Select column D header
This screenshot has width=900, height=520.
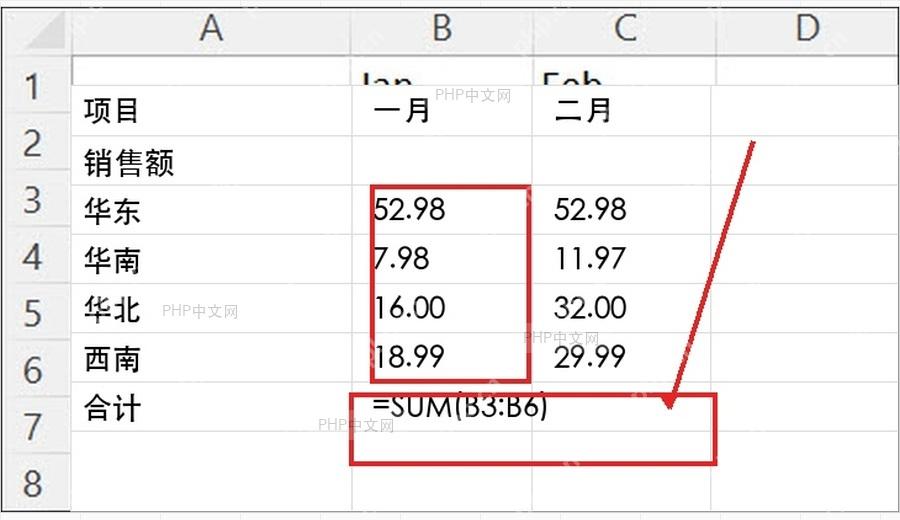click(807, 30)
